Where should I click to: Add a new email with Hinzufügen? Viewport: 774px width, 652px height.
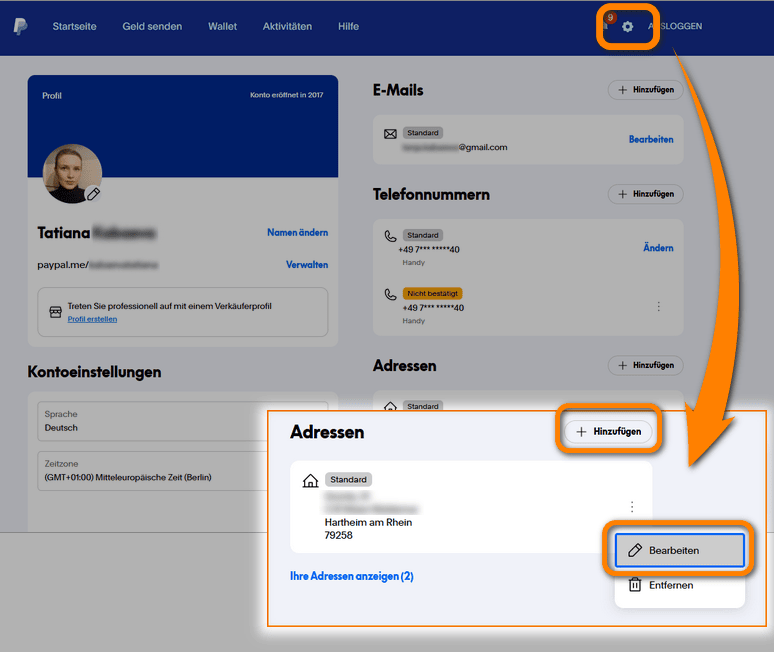coord(646,90)
